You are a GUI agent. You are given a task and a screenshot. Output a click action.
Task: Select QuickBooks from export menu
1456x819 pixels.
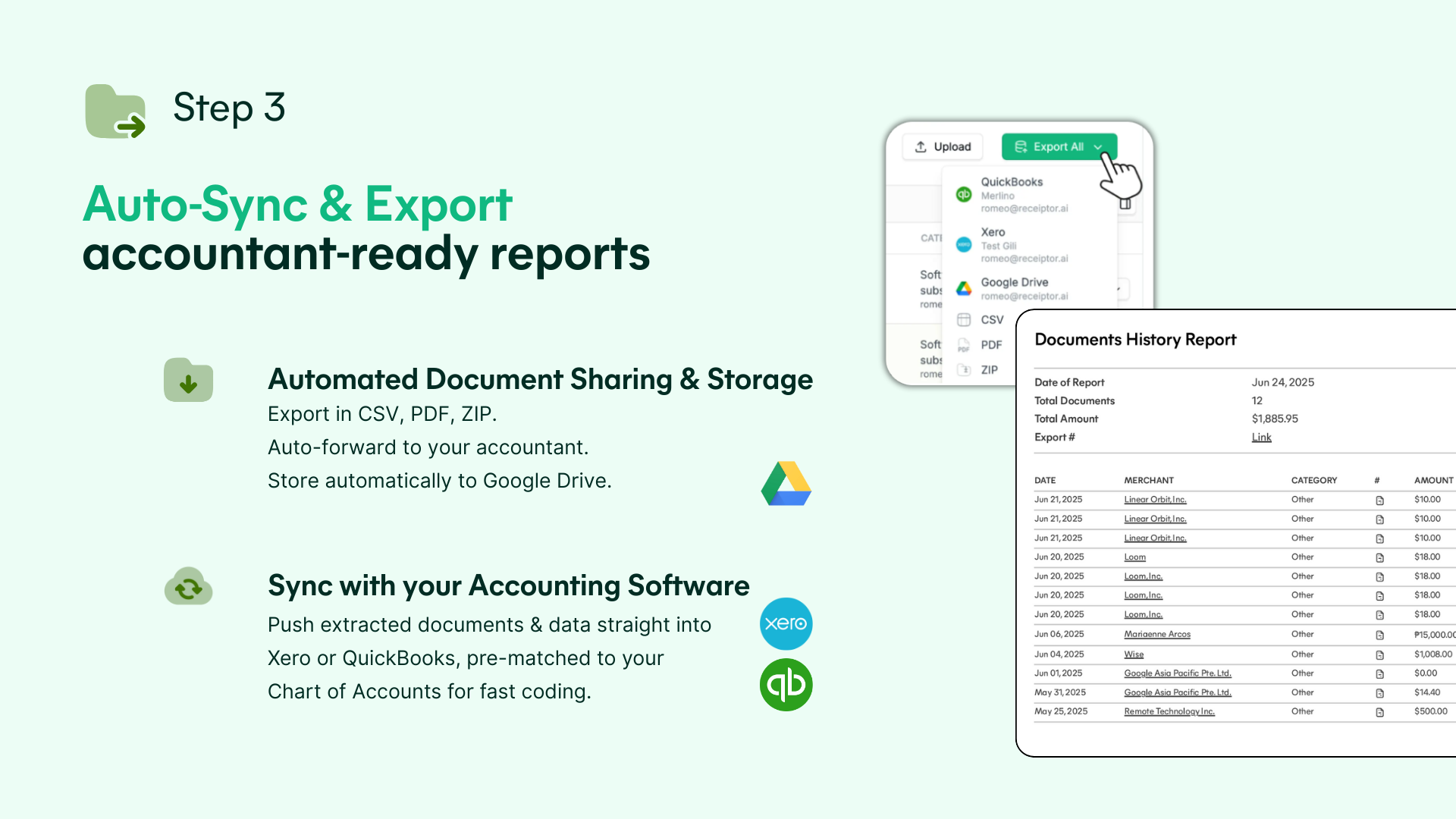[x=1012, y=182]
